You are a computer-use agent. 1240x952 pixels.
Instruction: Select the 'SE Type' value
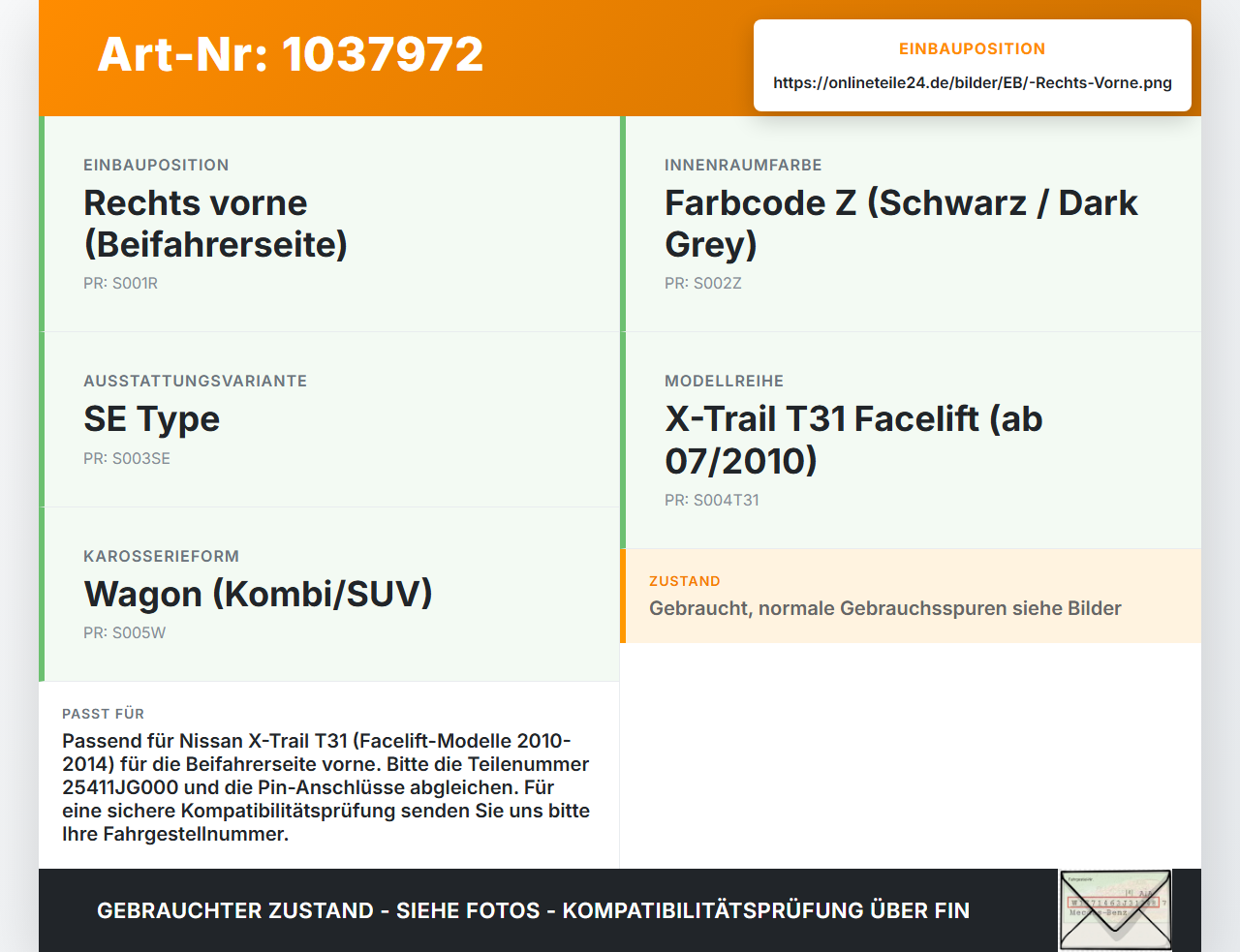[152, 418]
